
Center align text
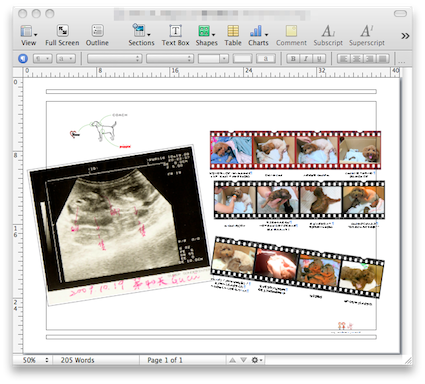click(357, 59)
